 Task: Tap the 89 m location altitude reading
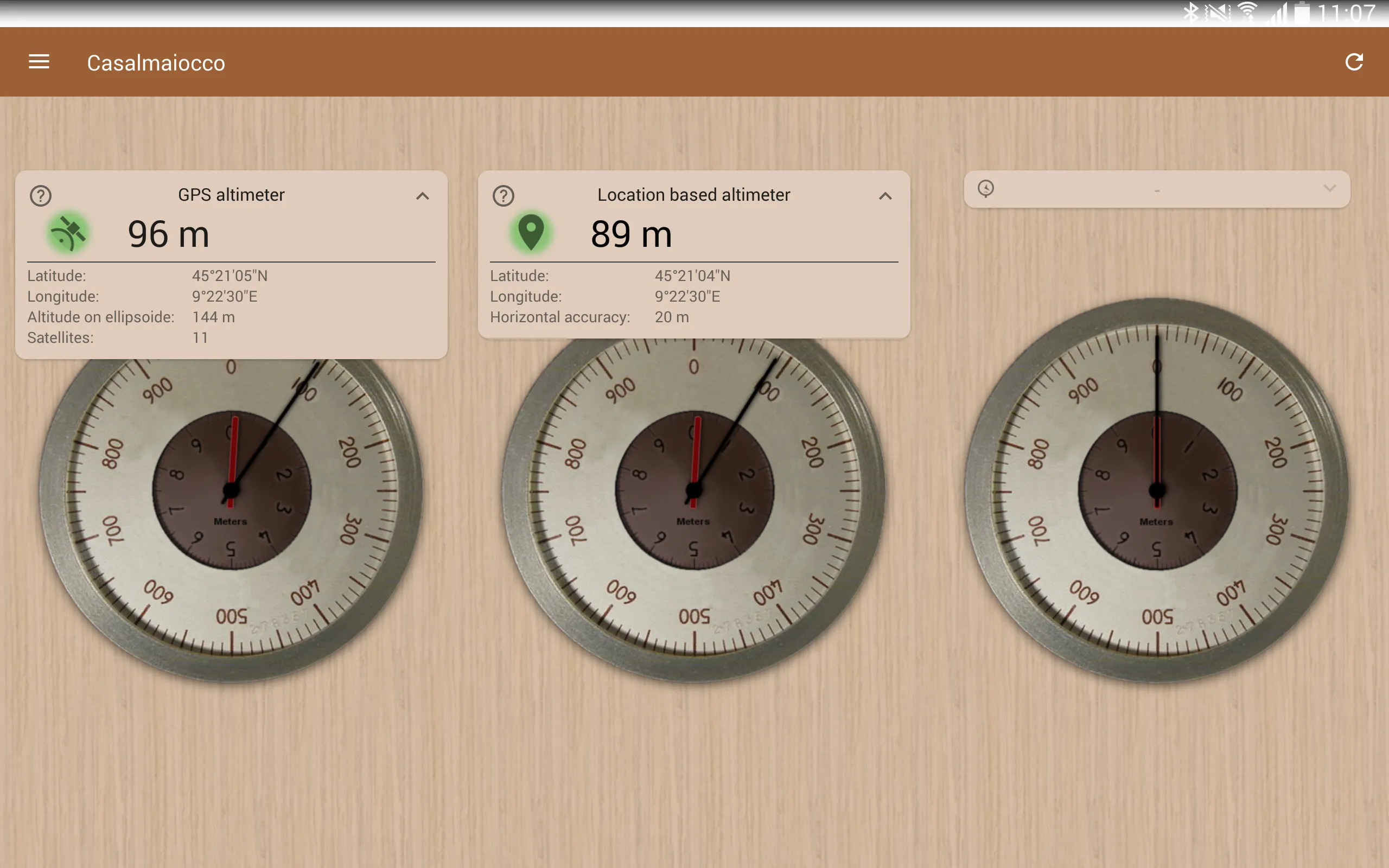tap(632, 233)
